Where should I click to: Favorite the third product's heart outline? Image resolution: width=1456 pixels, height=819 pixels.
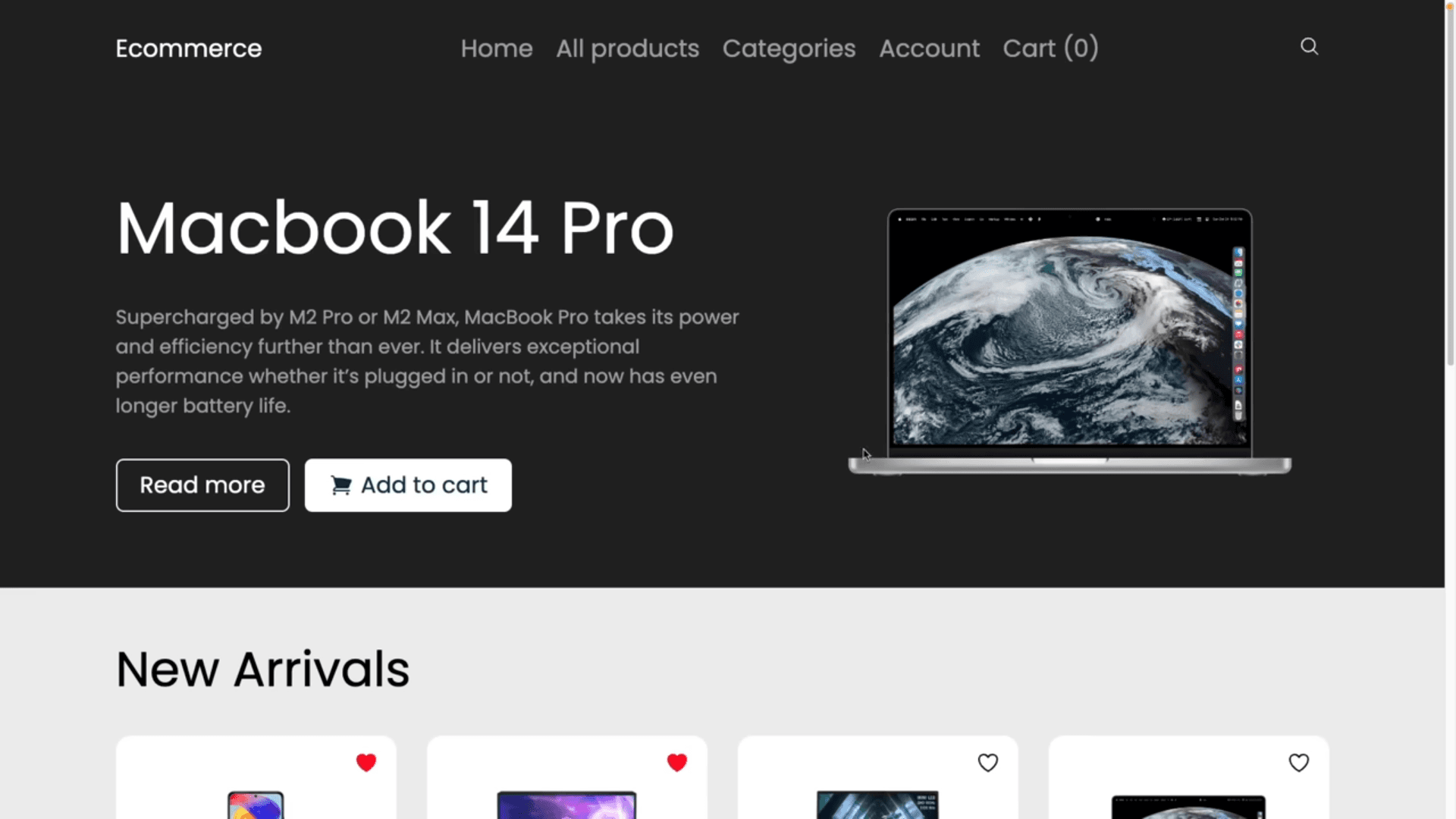pyautogui.click(x=987, y=762)
